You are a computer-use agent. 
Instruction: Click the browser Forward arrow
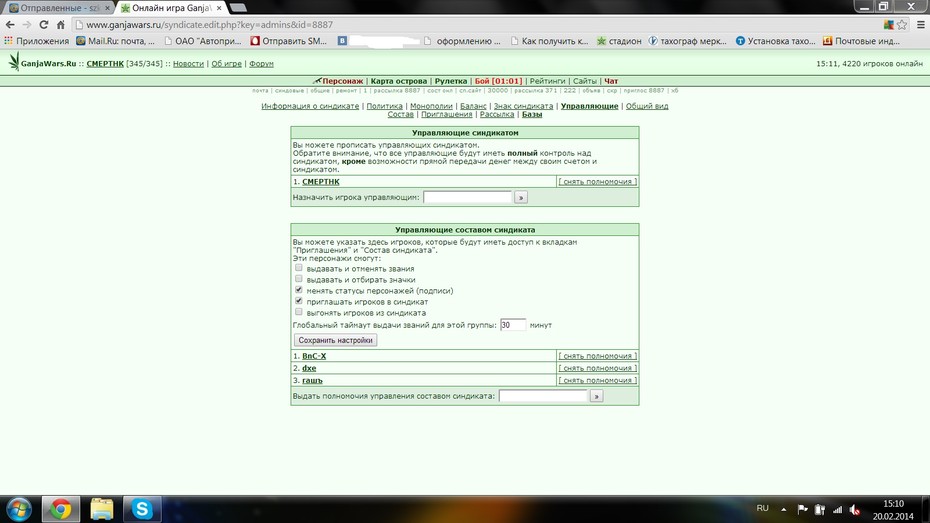[x=27, y=25]
